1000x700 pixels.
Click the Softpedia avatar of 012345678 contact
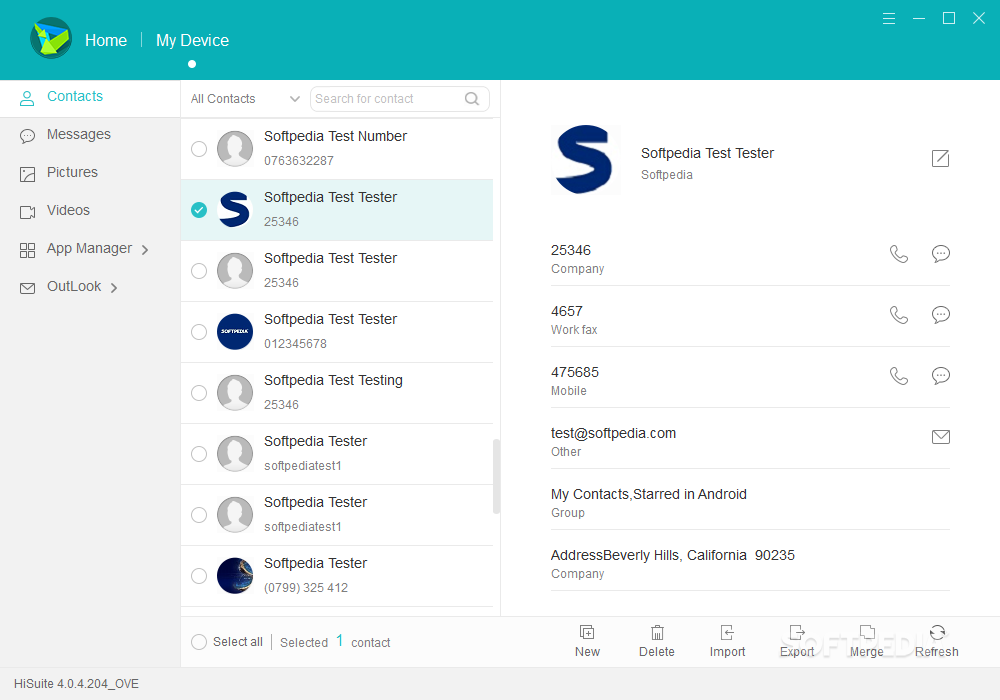pos(235,332)
